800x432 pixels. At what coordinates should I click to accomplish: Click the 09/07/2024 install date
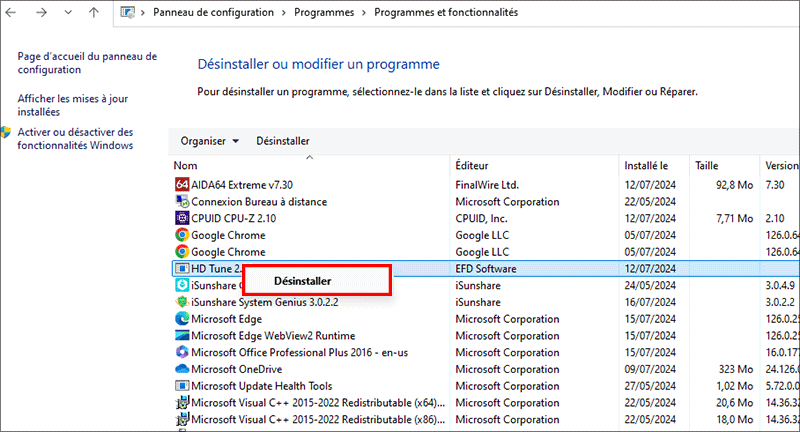[650, 369]
